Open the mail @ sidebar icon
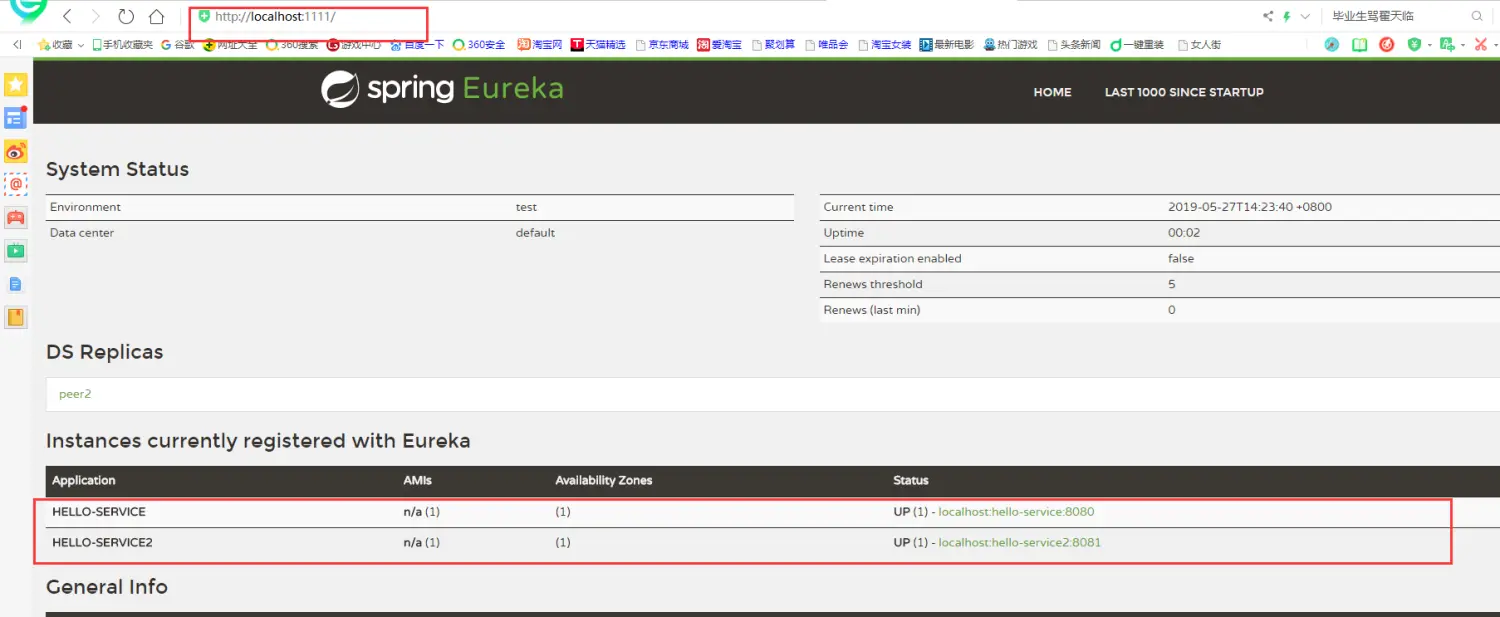This screenshot has height=617, width=1500. [x=15, y=184]
